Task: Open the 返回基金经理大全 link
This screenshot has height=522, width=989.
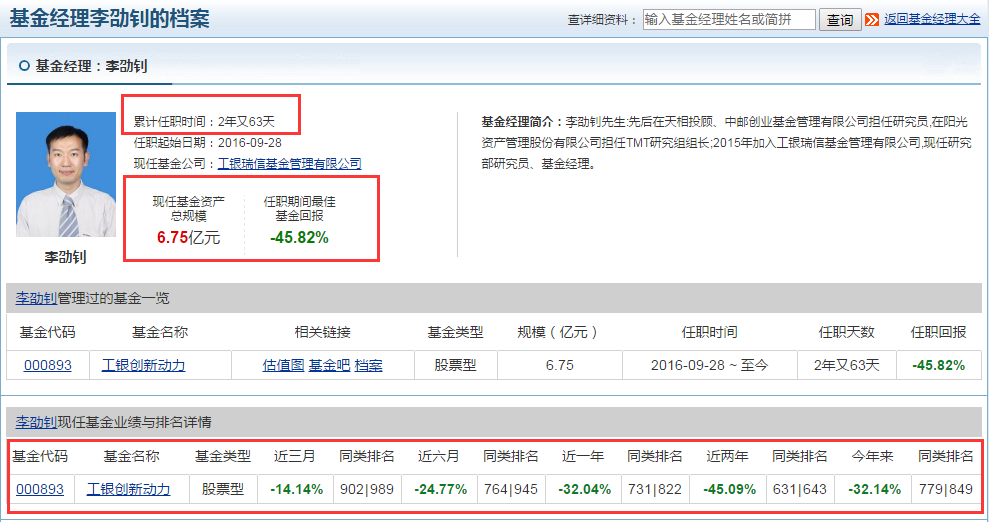Action: pos(932,19)
